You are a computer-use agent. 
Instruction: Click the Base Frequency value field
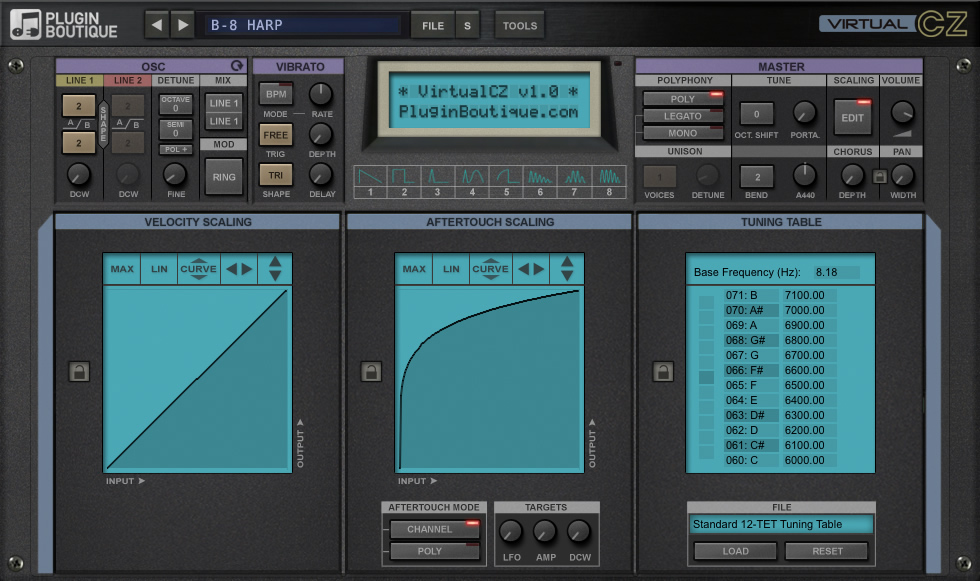836,272
